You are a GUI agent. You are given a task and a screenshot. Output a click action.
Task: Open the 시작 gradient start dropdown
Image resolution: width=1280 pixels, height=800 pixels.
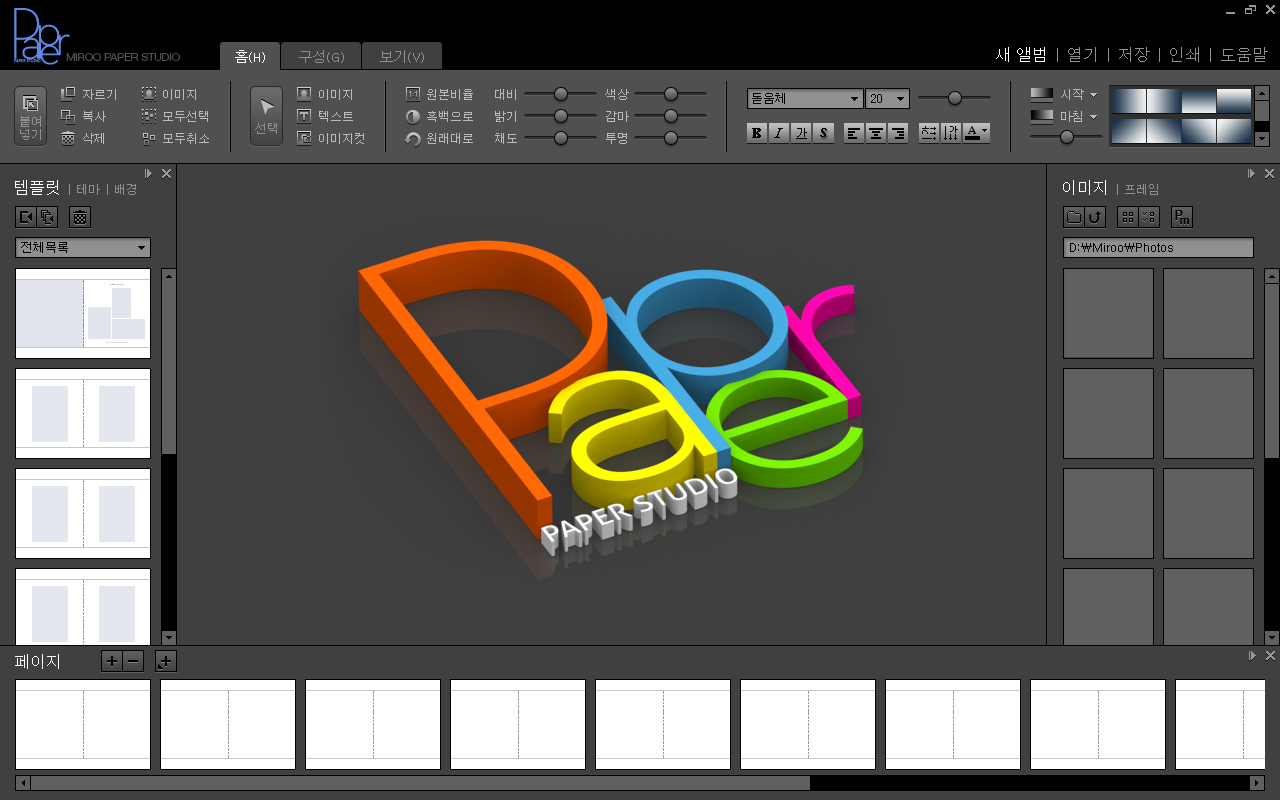tap(1064, 94)
